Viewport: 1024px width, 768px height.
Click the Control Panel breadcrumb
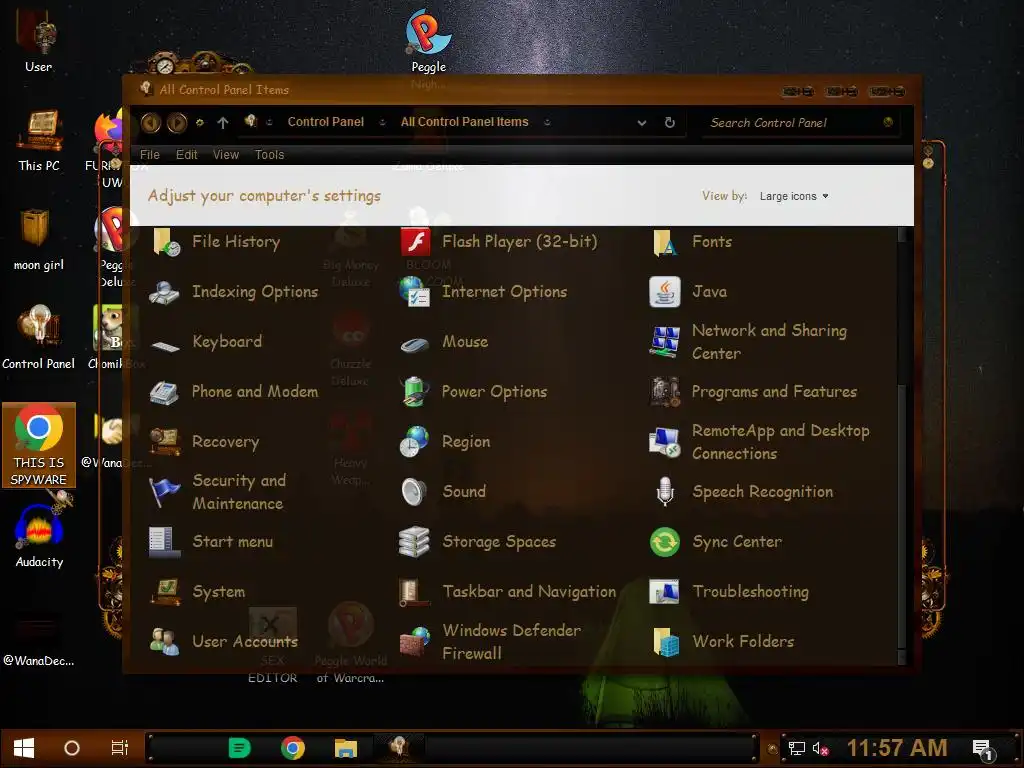[325, 122]
